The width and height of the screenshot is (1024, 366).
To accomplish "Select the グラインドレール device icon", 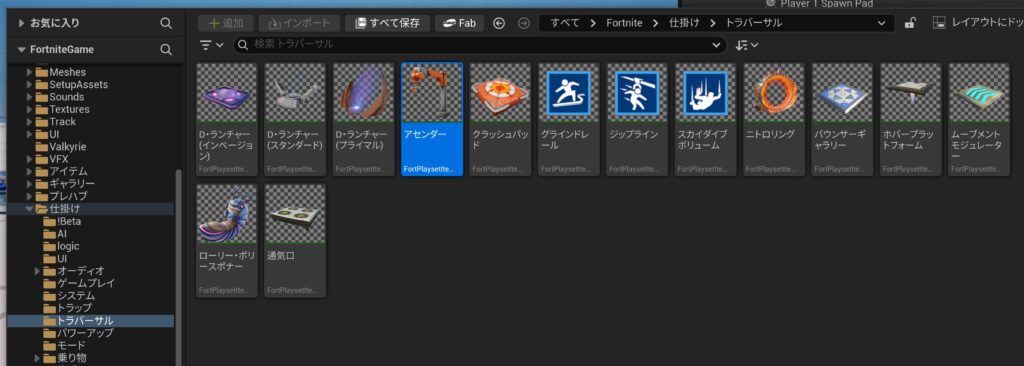I will [568, 93].
